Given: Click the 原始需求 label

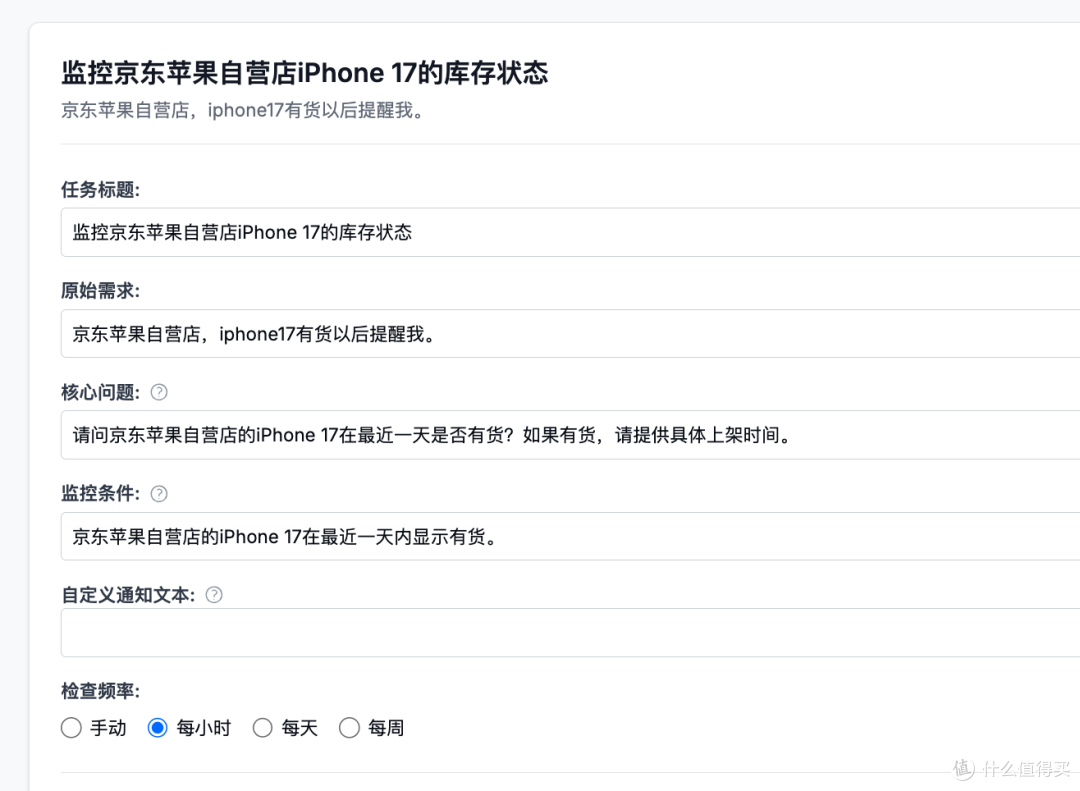Looking at the screenshot, I should 100,291.
